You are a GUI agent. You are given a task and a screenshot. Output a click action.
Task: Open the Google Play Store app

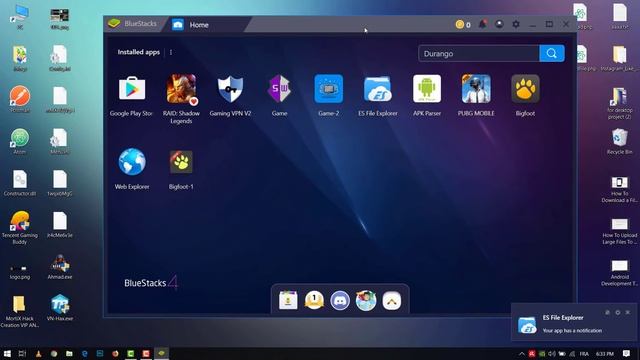coord(132,89)
